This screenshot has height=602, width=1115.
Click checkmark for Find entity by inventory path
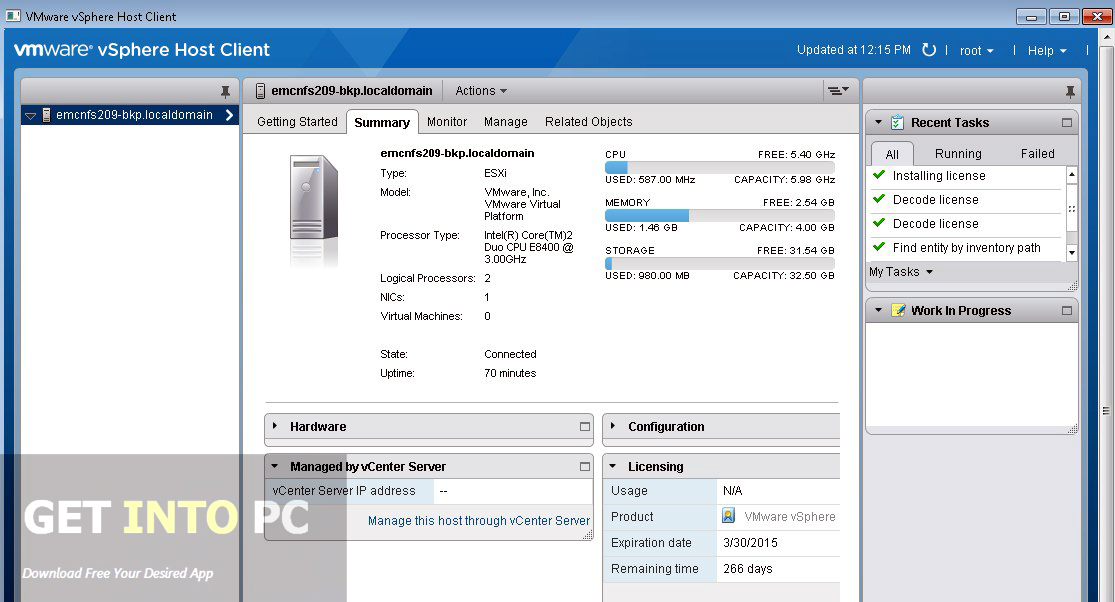(879, 247)
